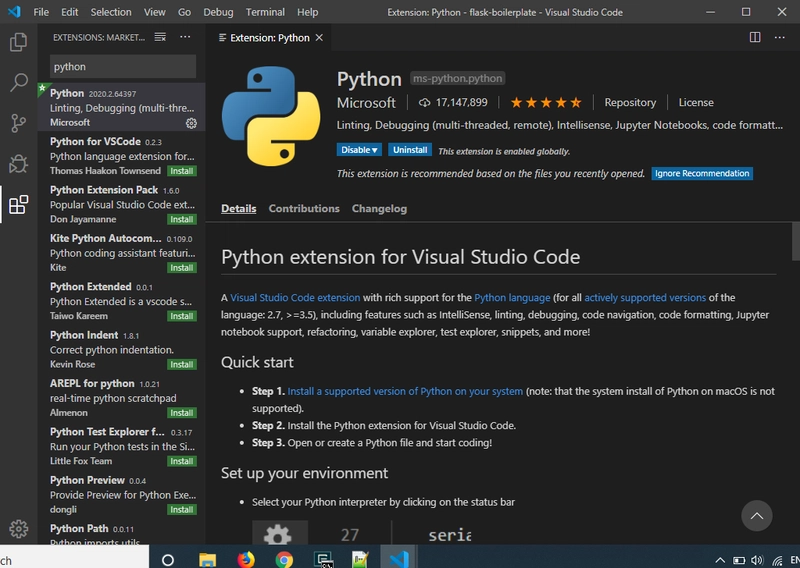
Task: Click the scroll-to-top arrow circle
Action: 757,515
